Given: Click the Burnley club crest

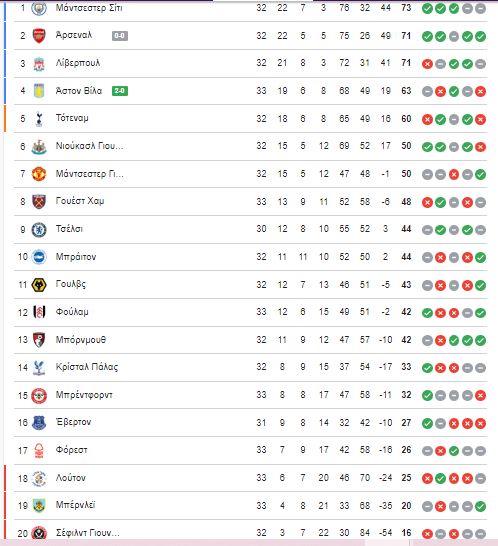Looking at the screenshot, I should coord(39,506).
